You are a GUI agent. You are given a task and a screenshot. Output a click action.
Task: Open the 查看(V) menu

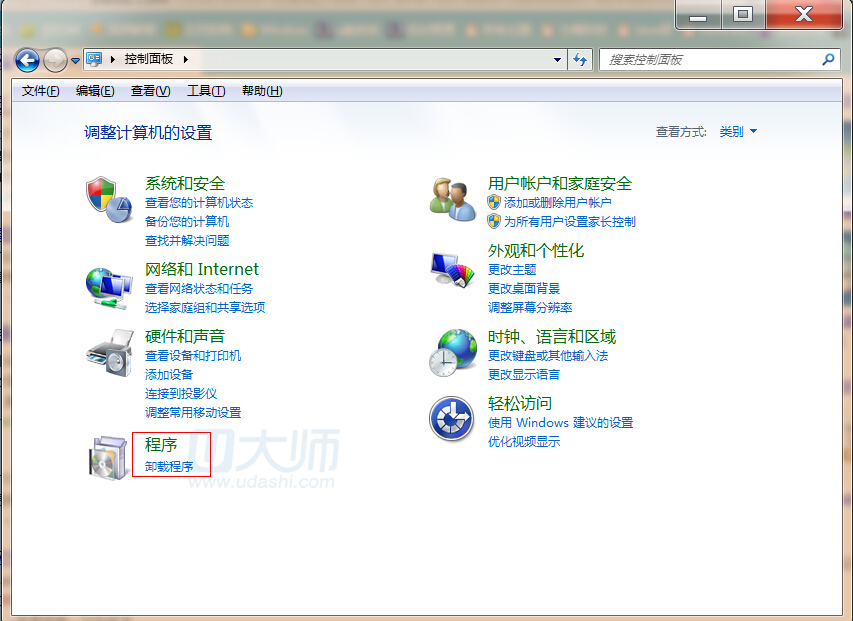point(150,91)
